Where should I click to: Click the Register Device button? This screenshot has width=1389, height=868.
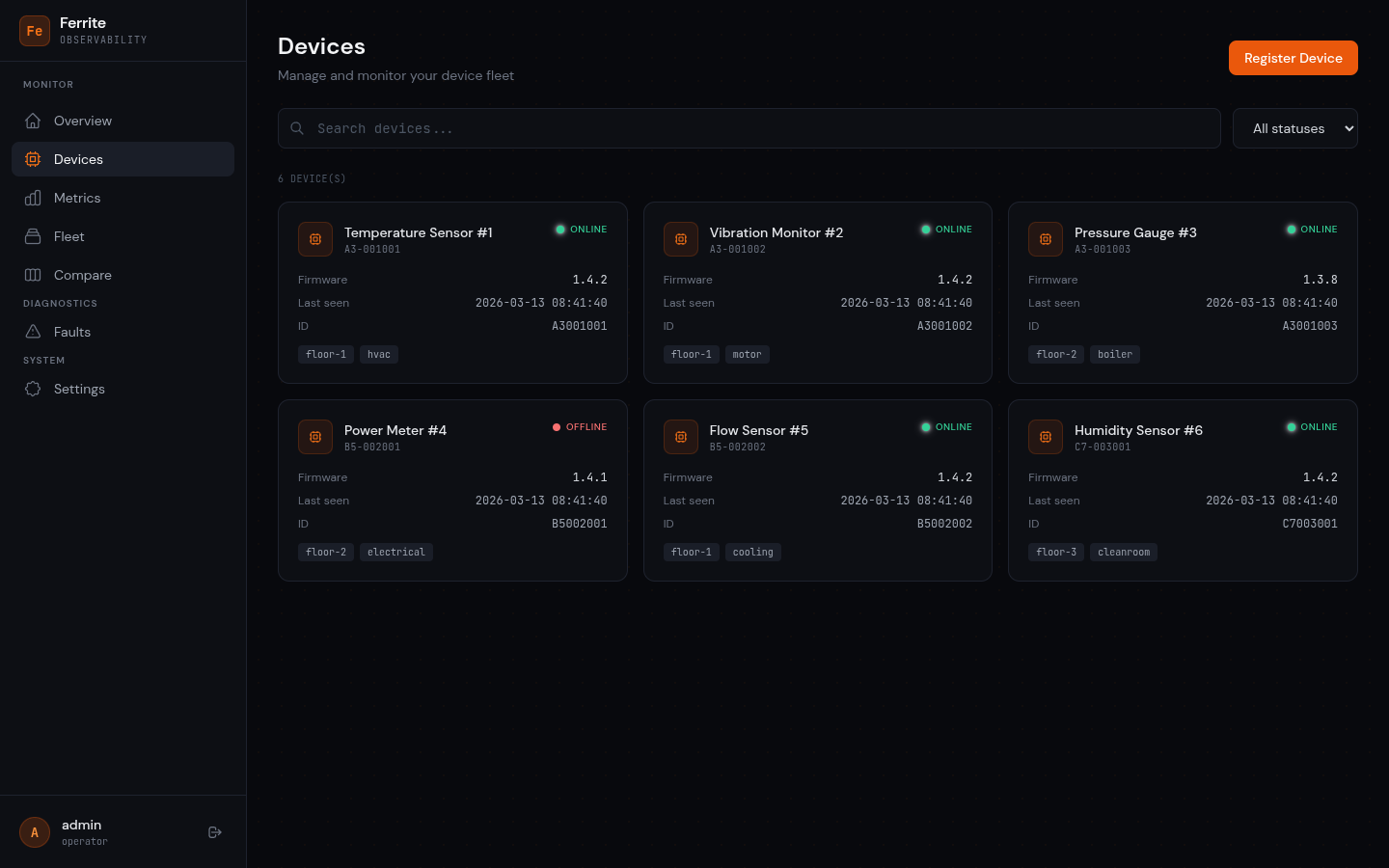click(x=1293, y=58)
